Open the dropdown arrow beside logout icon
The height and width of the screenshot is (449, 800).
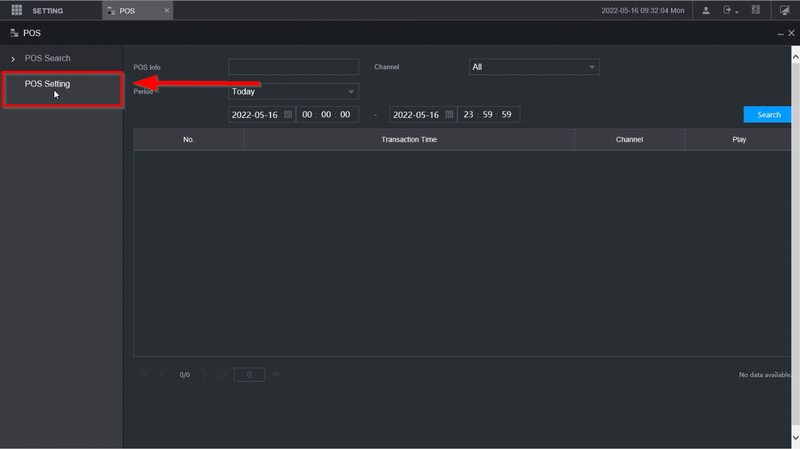(x=737, y=12)
